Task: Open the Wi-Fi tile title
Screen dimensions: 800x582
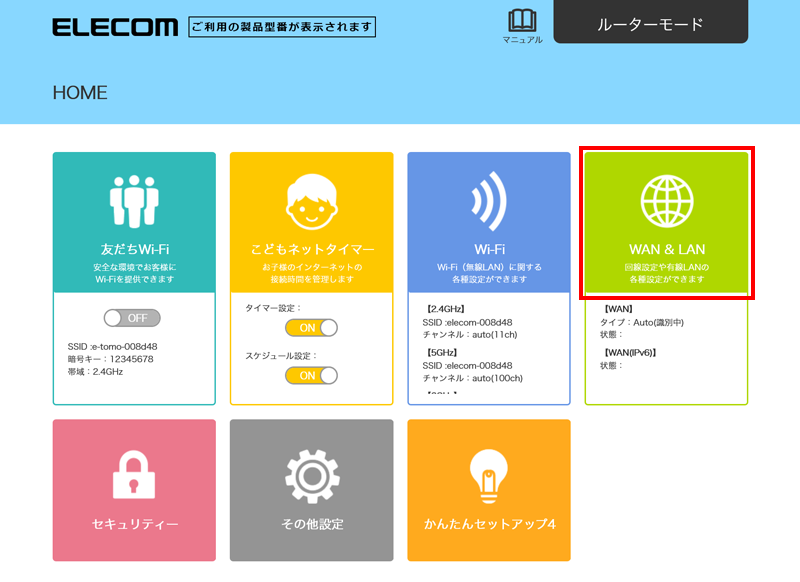Action: coord(489,249)
